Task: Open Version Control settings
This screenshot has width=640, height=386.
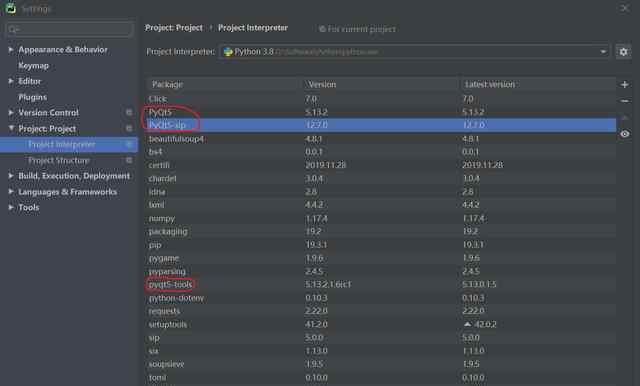Action: point(48,113)
